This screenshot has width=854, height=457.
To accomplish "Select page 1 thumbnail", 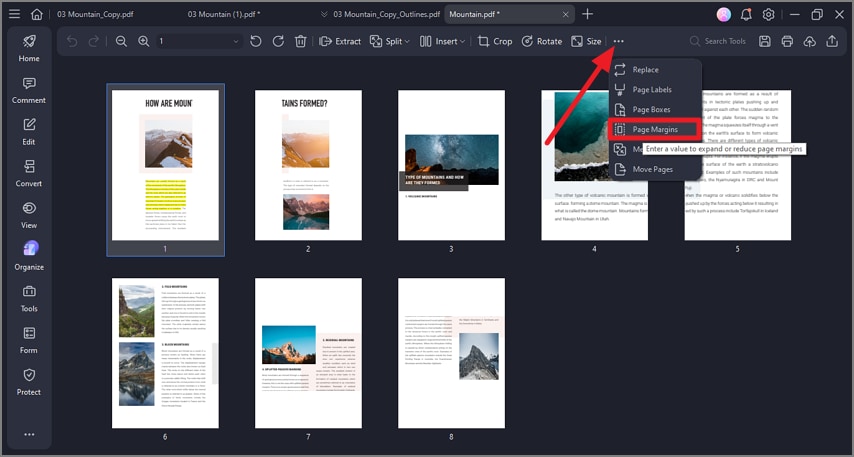I will tap(165, 165).
